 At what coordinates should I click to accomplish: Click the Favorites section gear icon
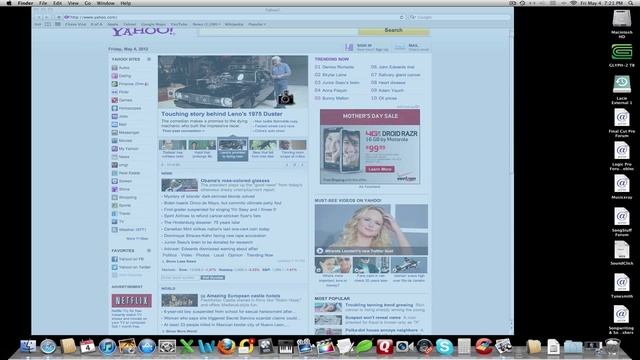(149, 251)
